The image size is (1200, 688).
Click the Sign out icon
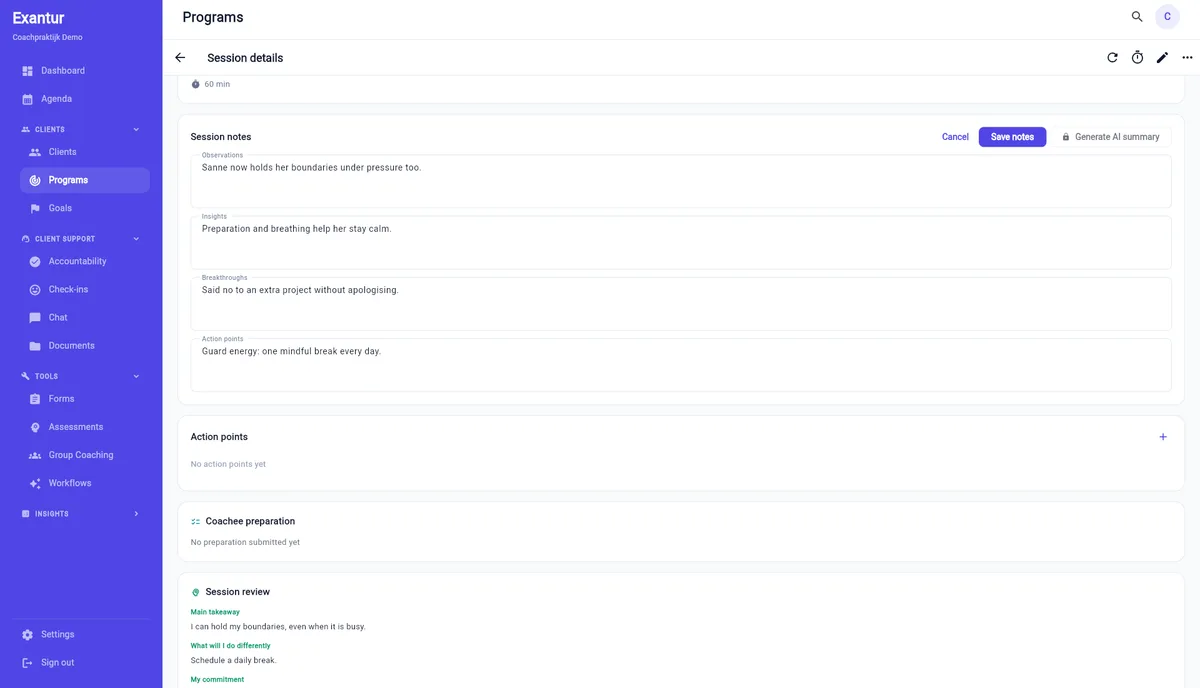[x=28, y=663]
